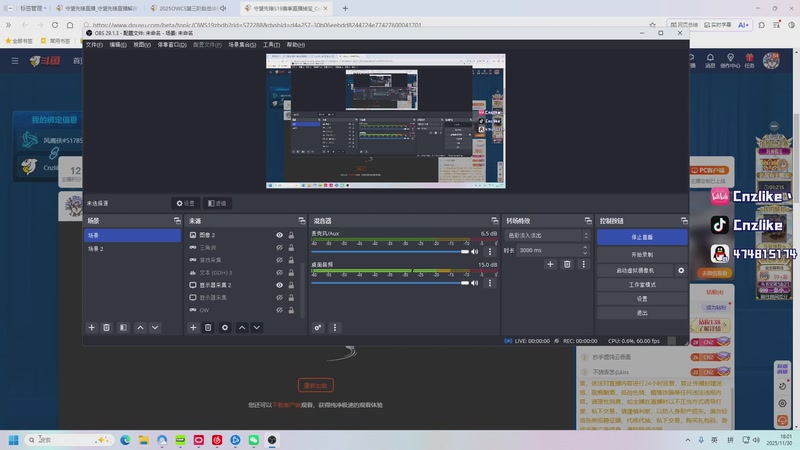800x450 pixels.
Task: Add a new scene with plus icon
Action: tap(91, 328)
